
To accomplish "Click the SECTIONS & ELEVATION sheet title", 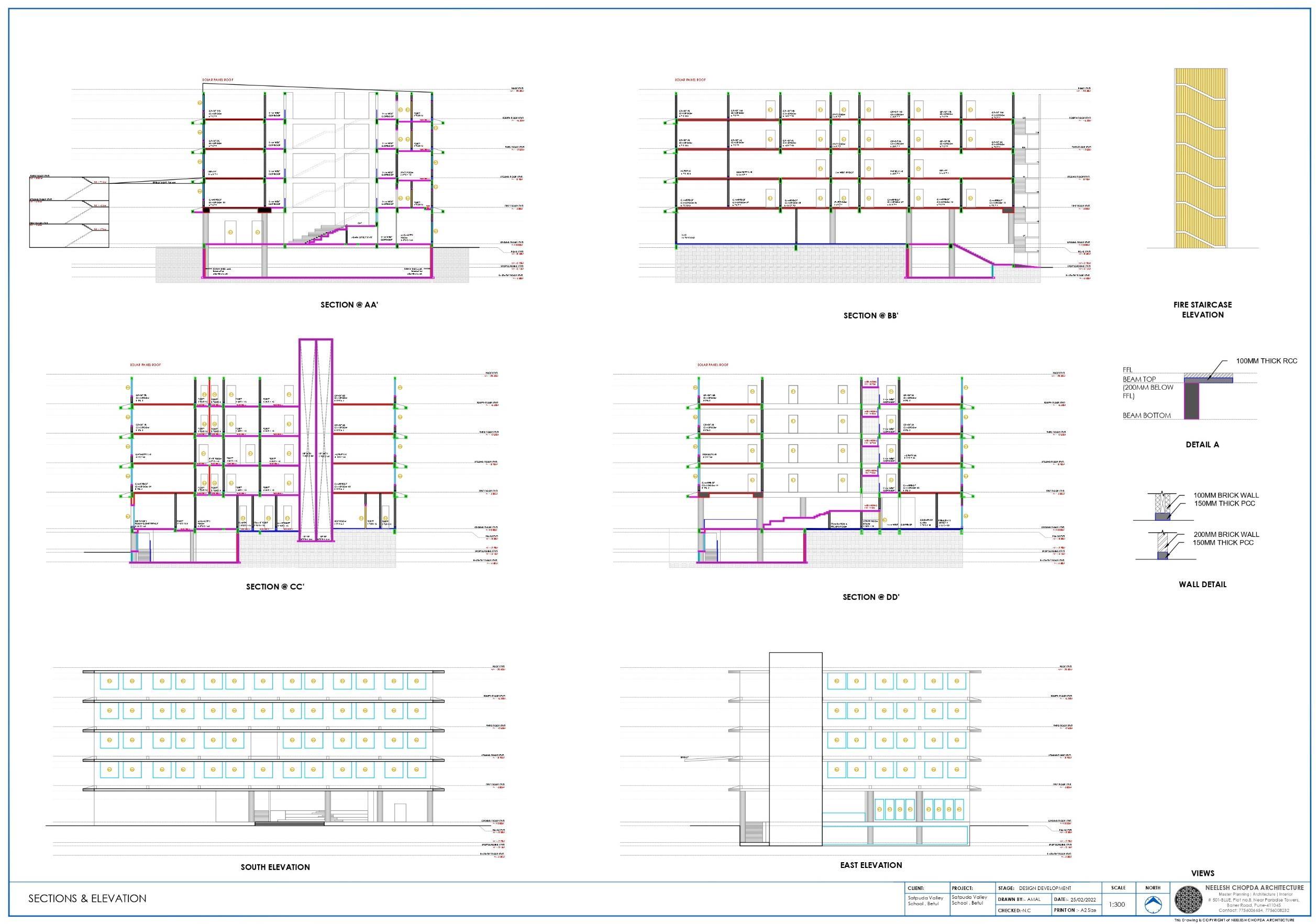I will (87, 899).
